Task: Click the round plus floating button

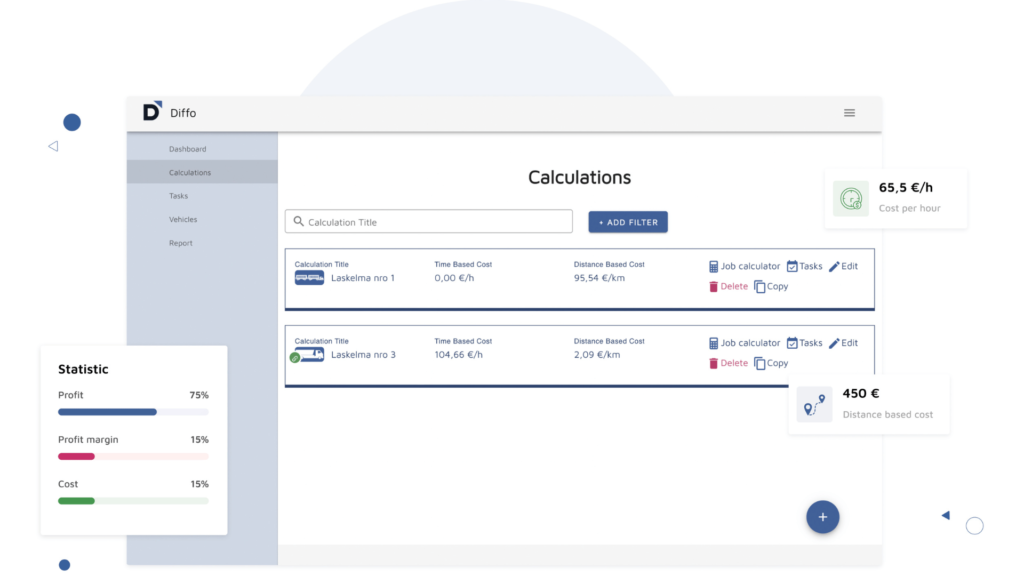Action: (822, 517)
